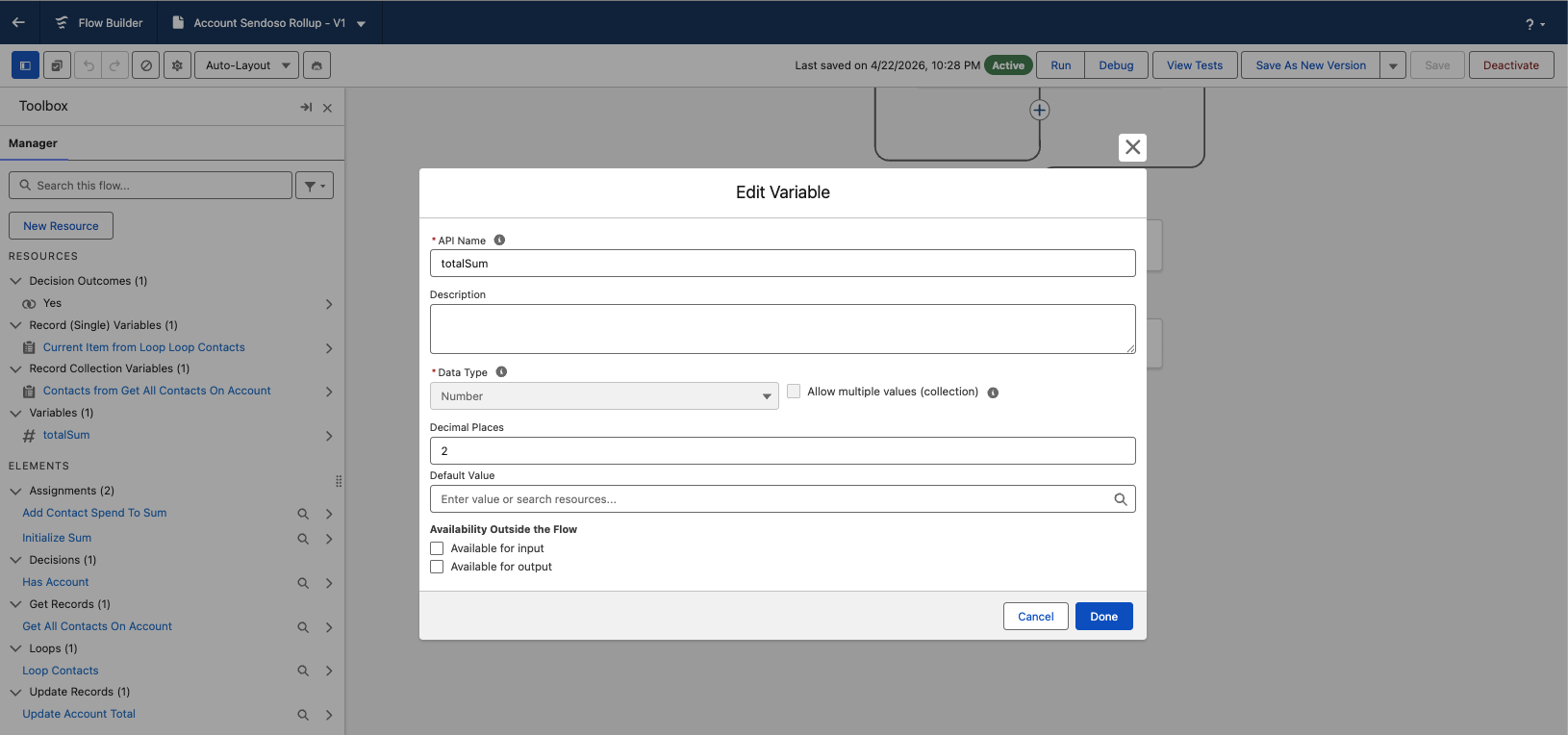The height and width of the screenshot is (735, 1568).
Task: Click search icon in Default Value field
Action: [x=1120, y=499]
